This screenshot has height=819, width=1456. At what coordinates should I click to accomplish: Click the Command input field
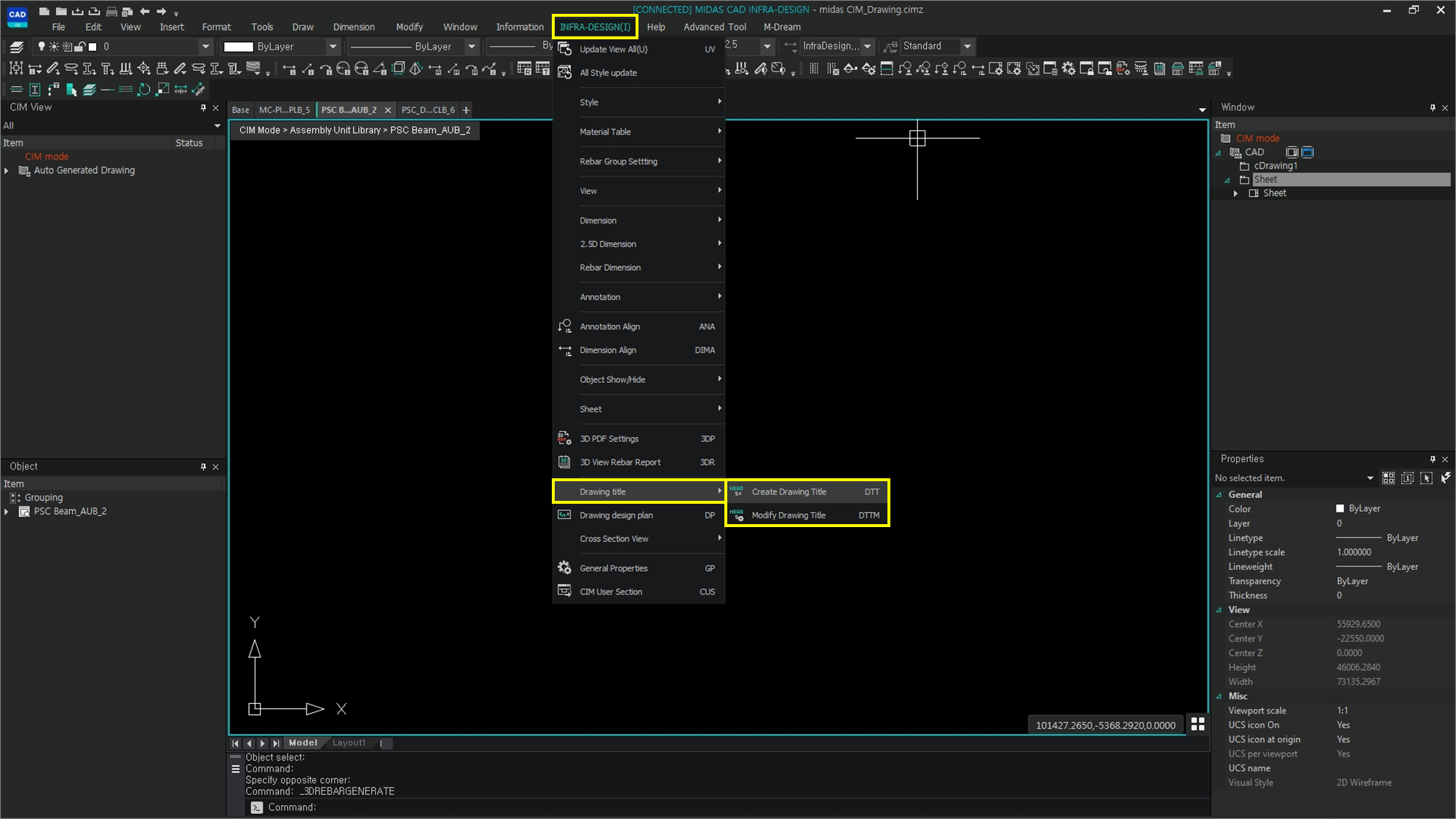coord(728,807)
